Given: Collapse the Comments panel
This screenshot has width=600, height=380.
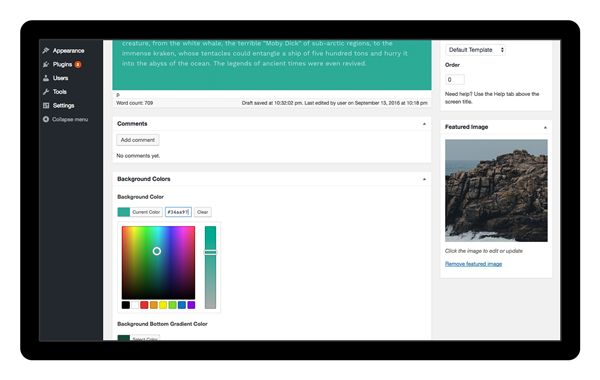Looking at the screenshot, I should (424, 124).
